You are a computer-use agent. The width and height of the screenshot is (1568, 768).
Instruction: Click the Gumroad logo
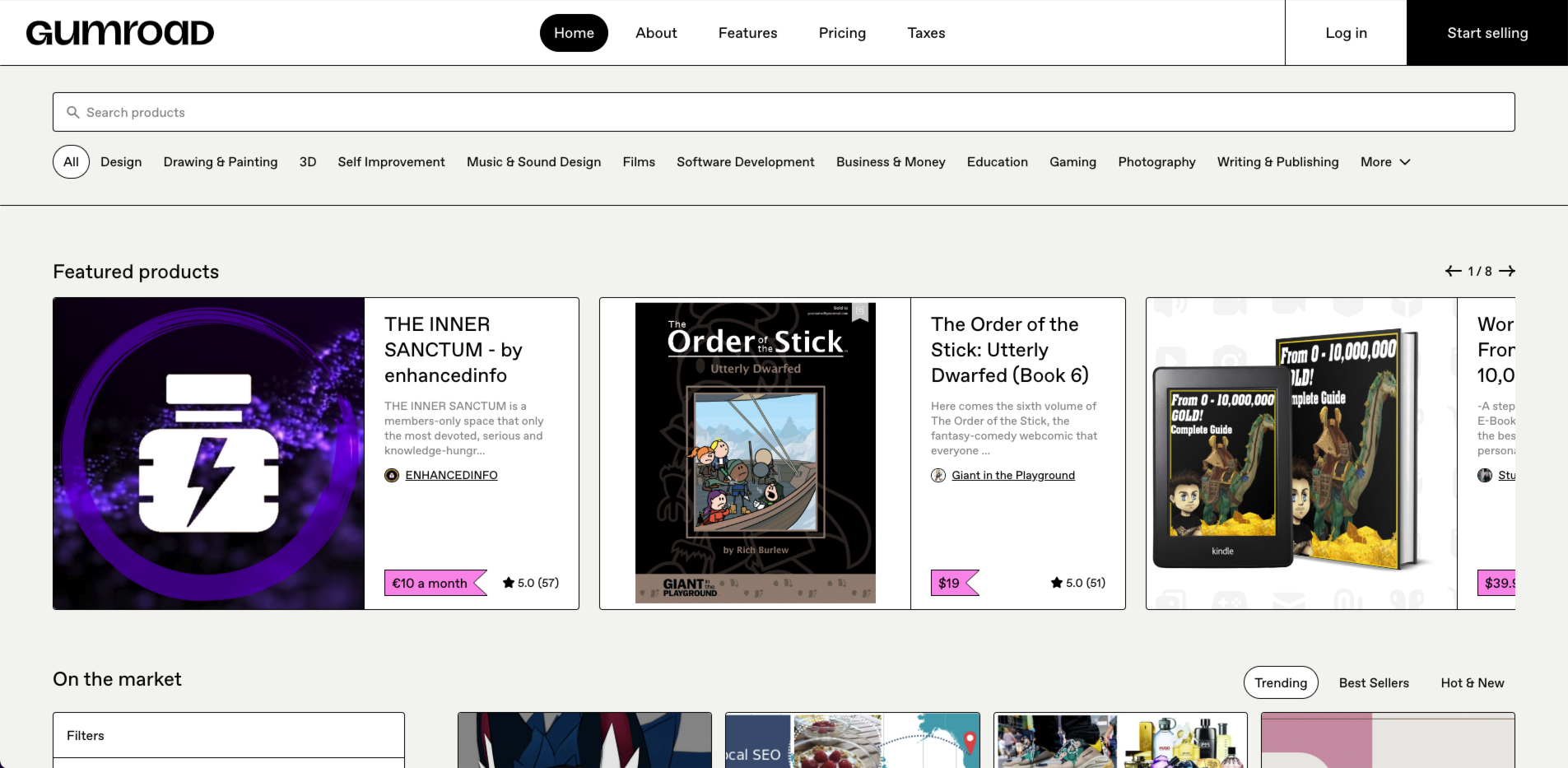(x=120, y=33)
